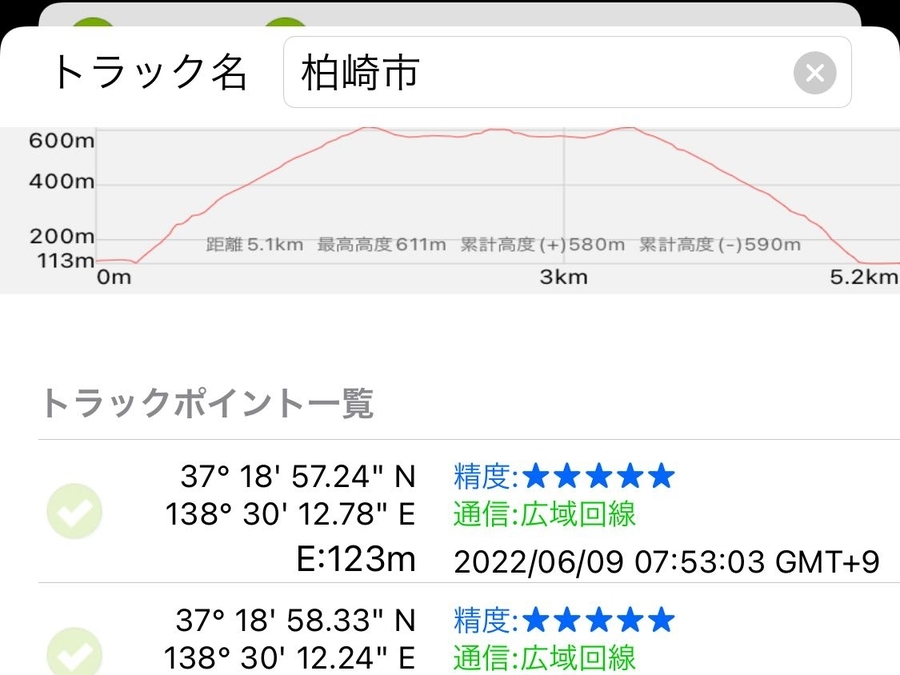Clear the track name field
The width and height of the screenshot is (900, 675).
pyautogui.click(x=814, y=73)
